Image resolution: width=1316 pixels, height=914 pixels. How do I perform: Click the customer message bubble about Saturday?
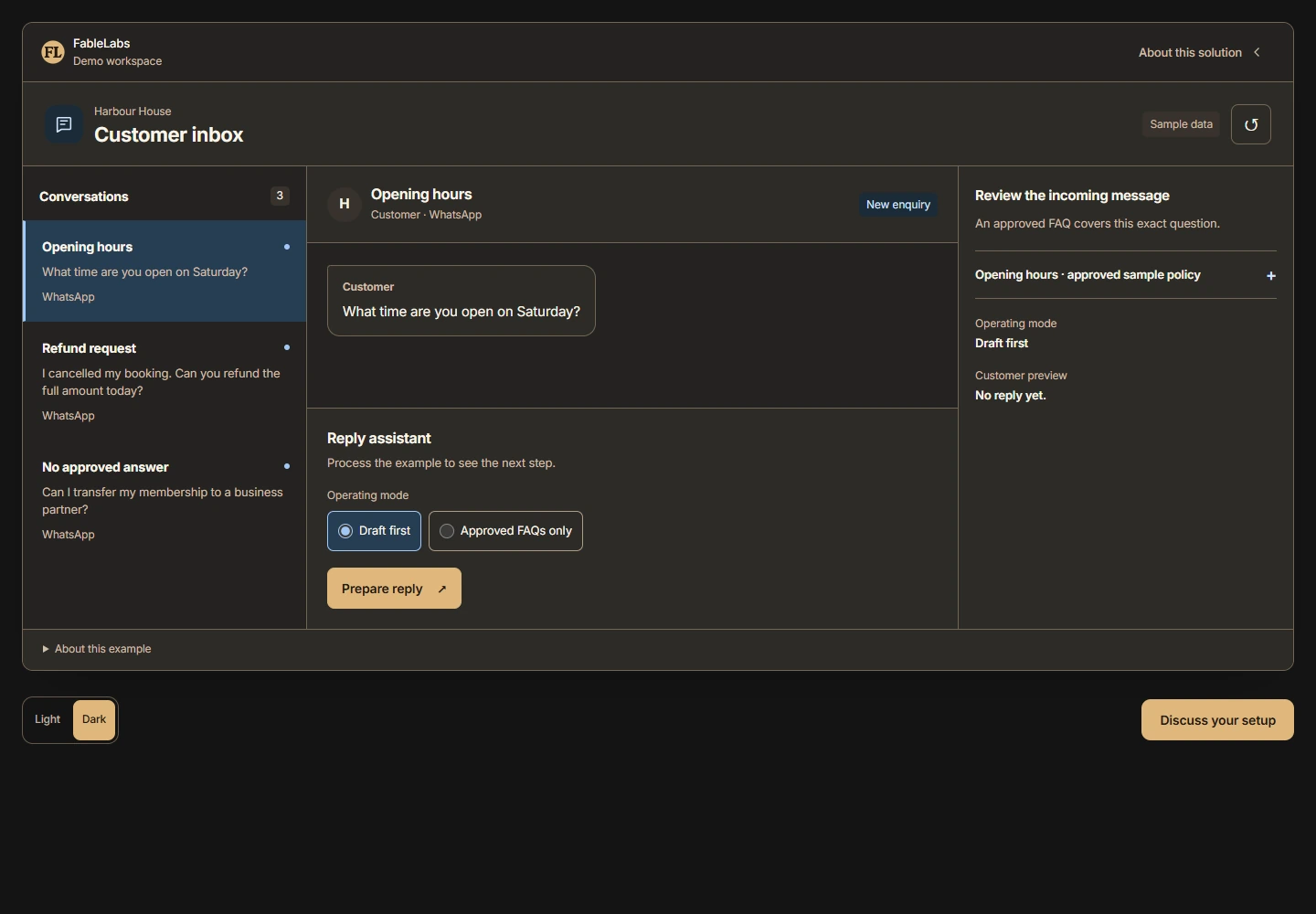coord(462,301)
